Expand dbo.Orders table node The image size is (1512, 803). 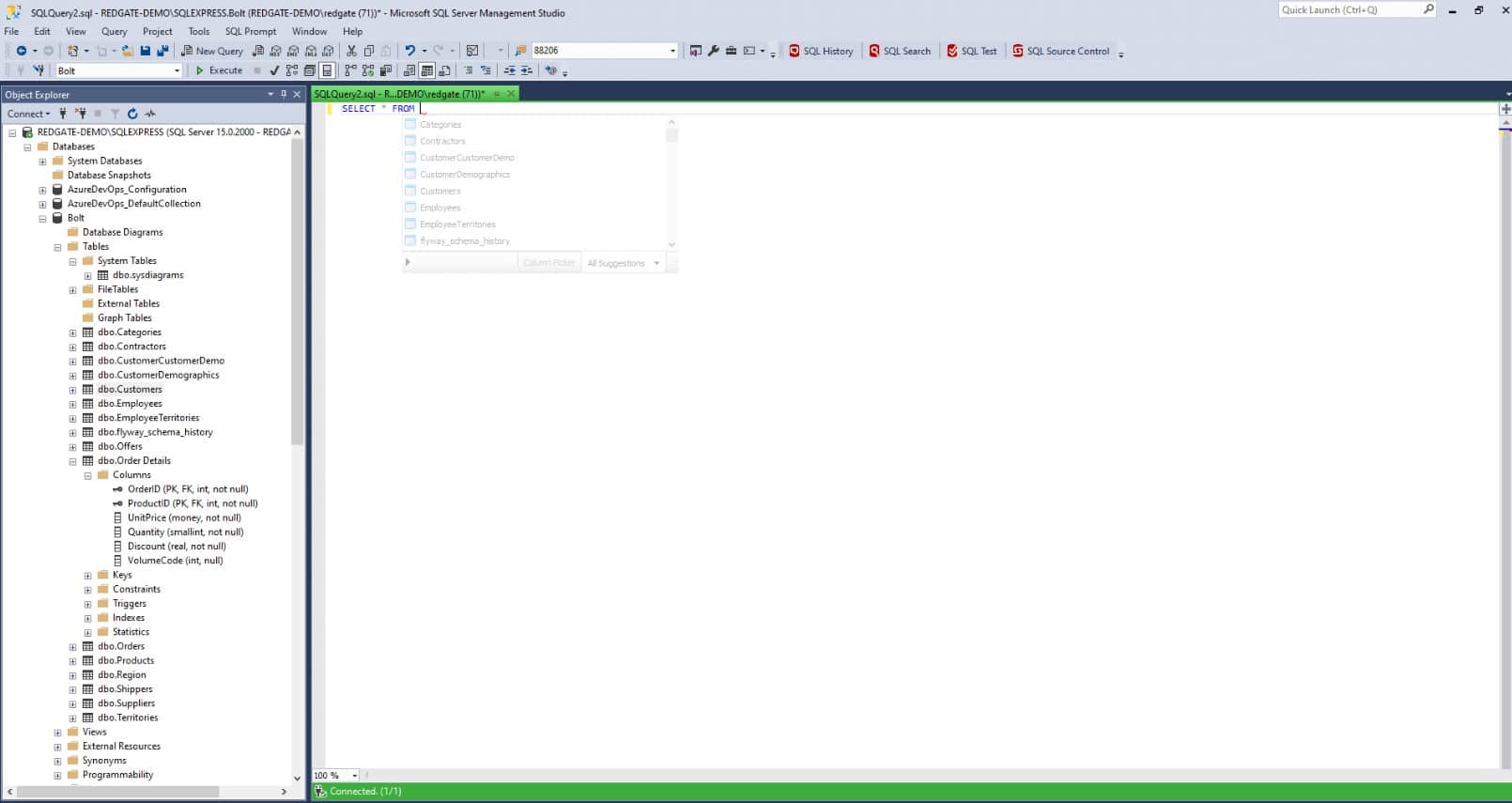tap(72, 647)
